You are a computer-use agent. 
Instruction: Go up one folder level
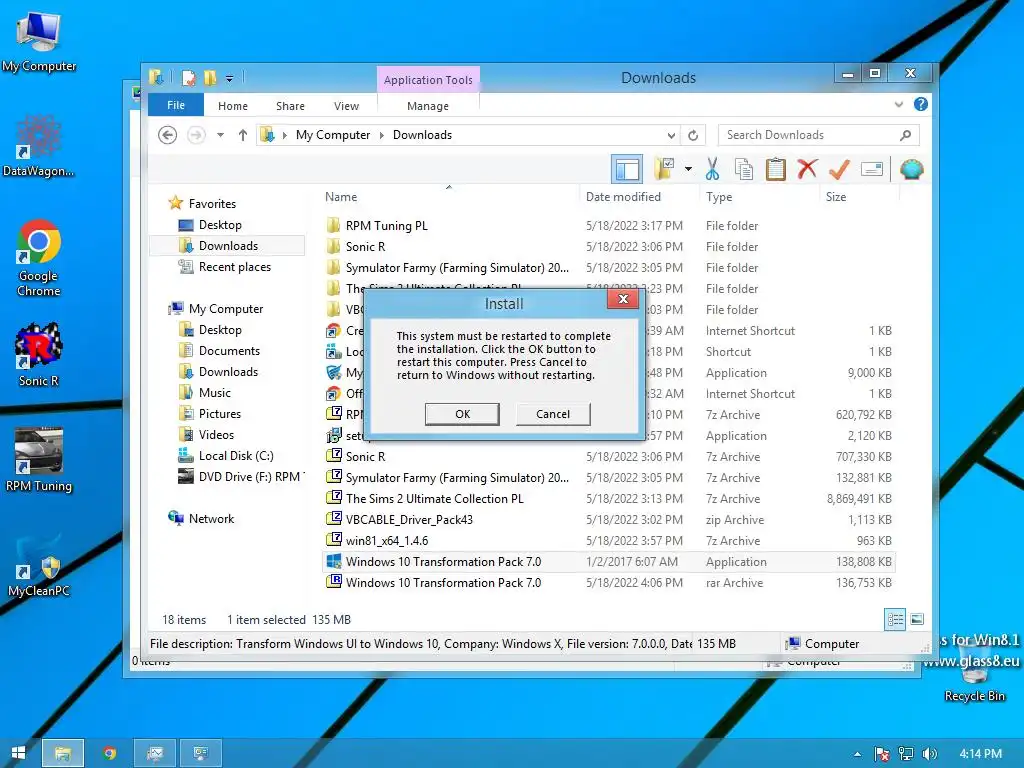point(243,135)
